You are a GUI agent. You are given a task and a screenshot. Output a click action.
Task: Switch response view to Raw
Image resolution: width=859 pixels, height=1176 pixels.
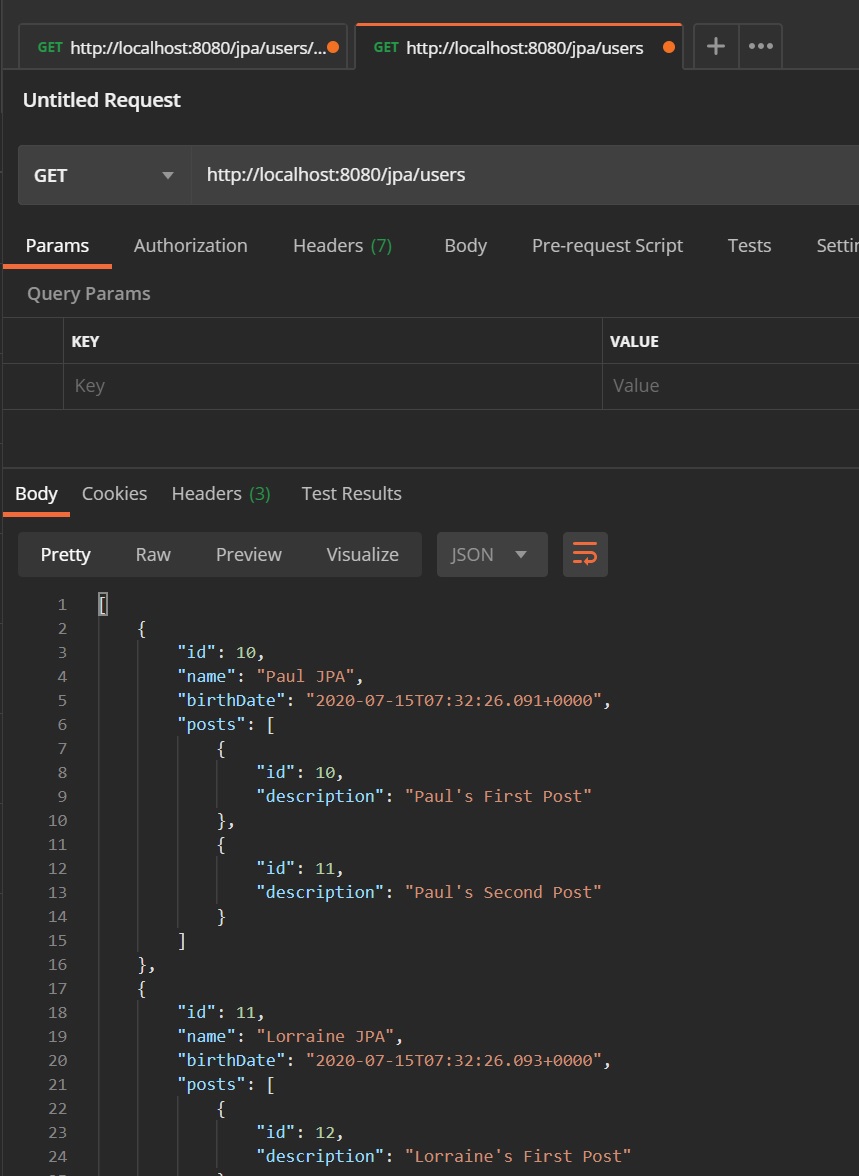point(153,555)
